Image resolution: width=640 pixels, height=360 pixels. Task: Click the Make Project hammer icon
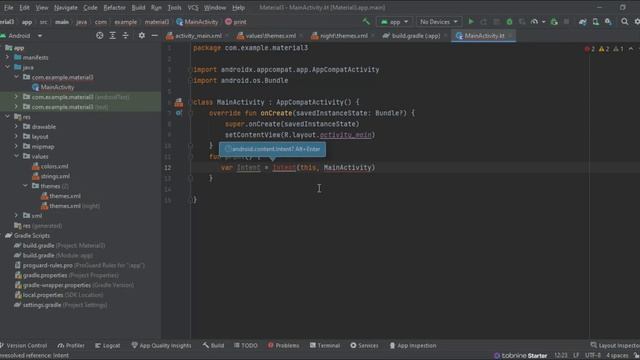click(366, 22)
